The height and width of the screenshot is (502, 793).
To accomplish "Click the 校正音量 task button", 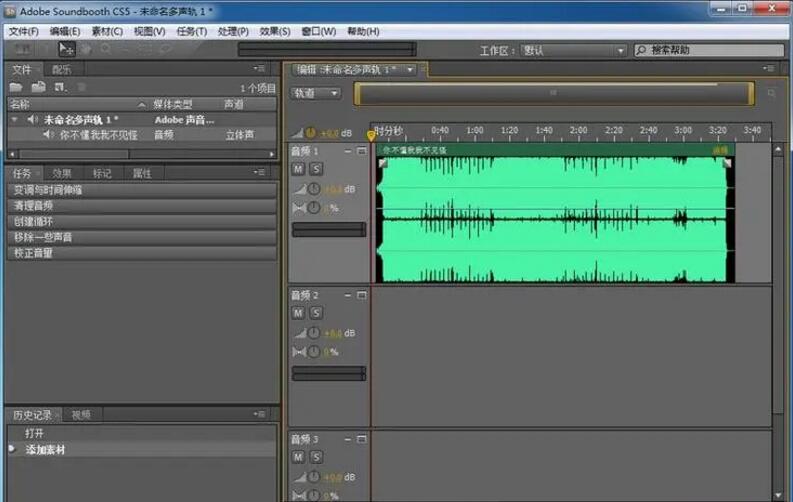I will click(x=141, y=253).
